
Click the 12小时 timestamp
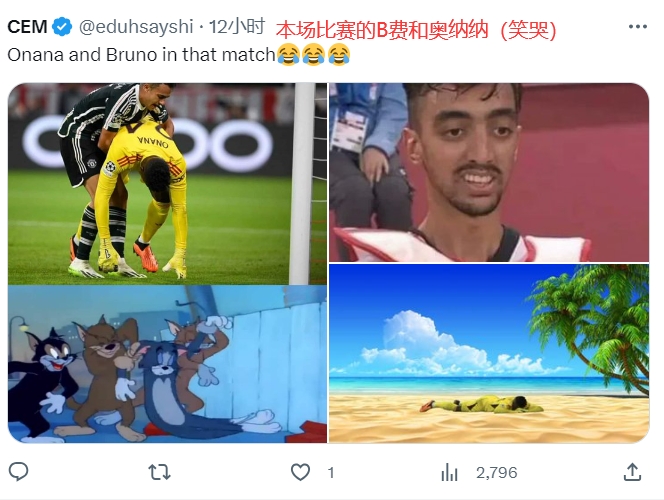pos(237,27)
